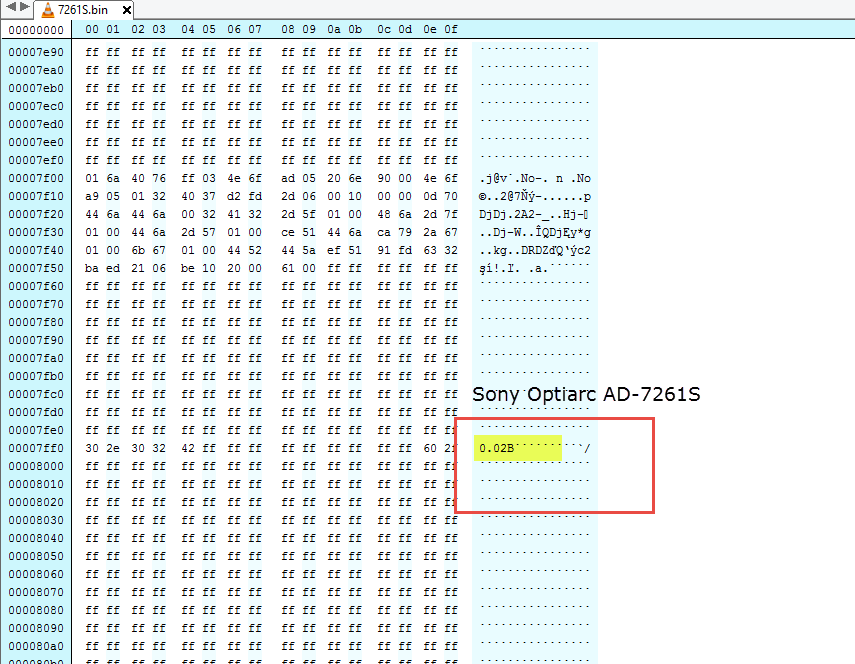Click row offset 00007f80

coord(36,322)
